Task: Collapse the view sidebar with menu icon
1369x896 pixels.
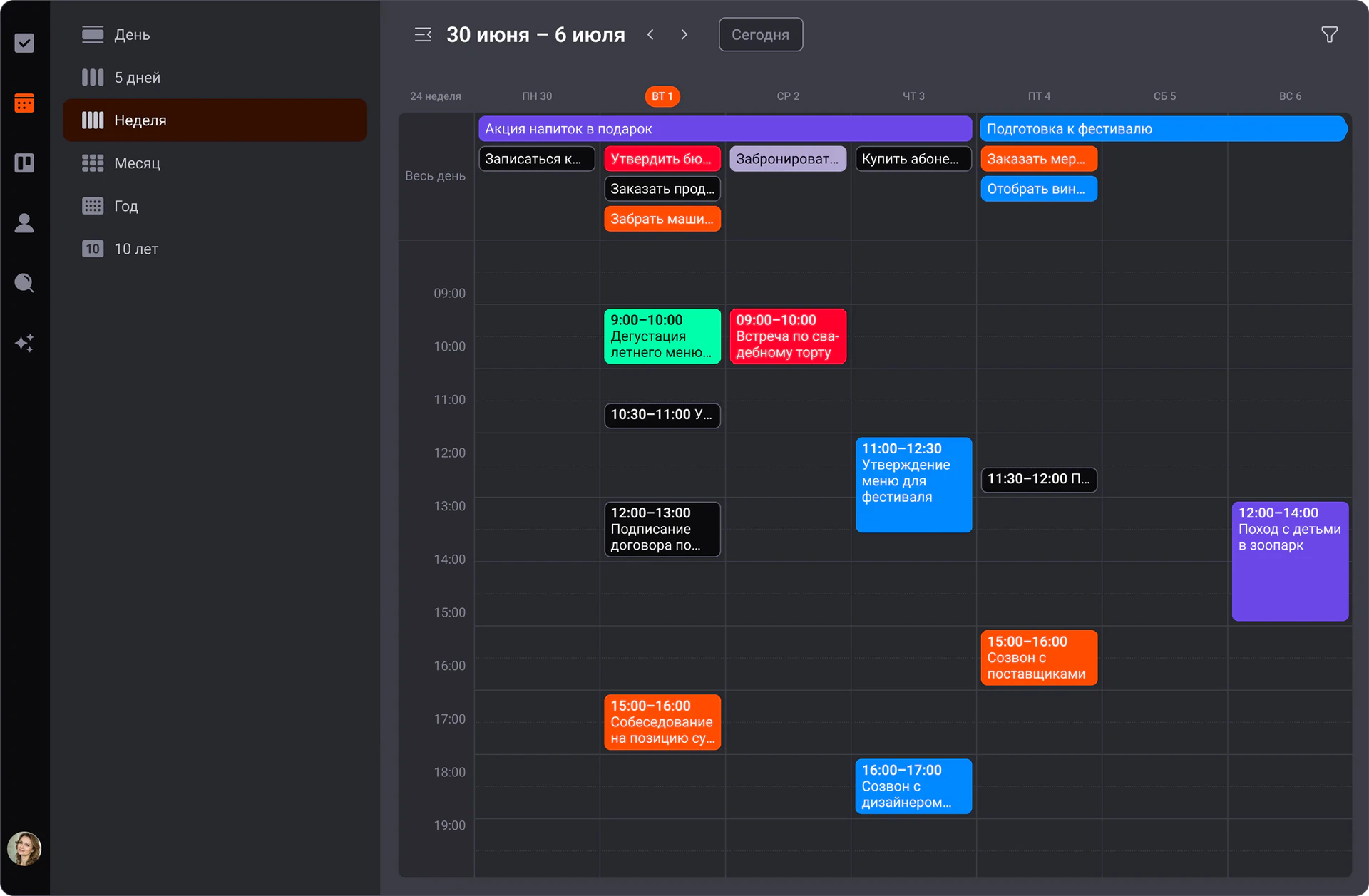Action: tap(423, 34)
